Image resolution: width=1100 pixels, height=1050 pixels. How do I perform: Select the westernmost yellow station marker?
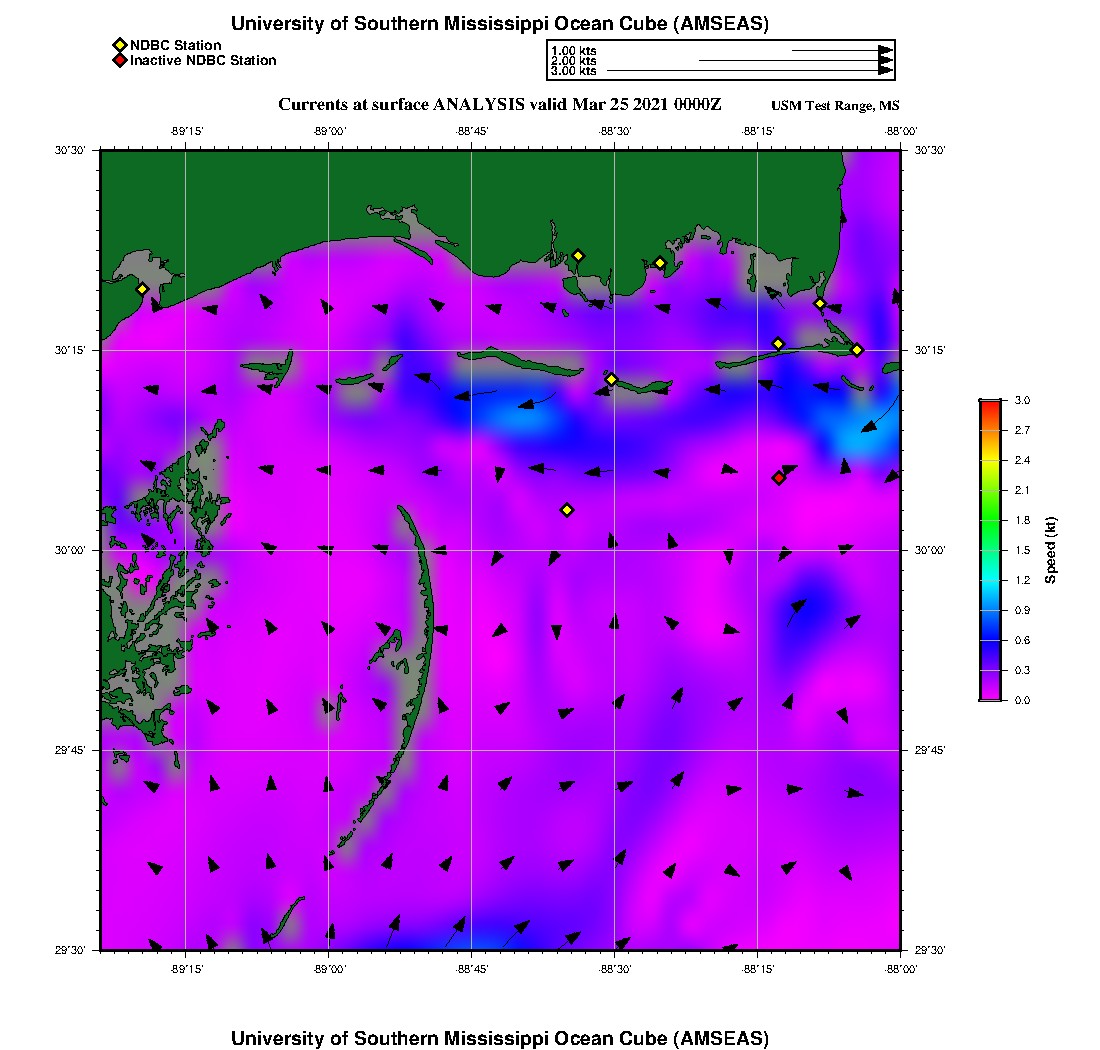[142, 289]
